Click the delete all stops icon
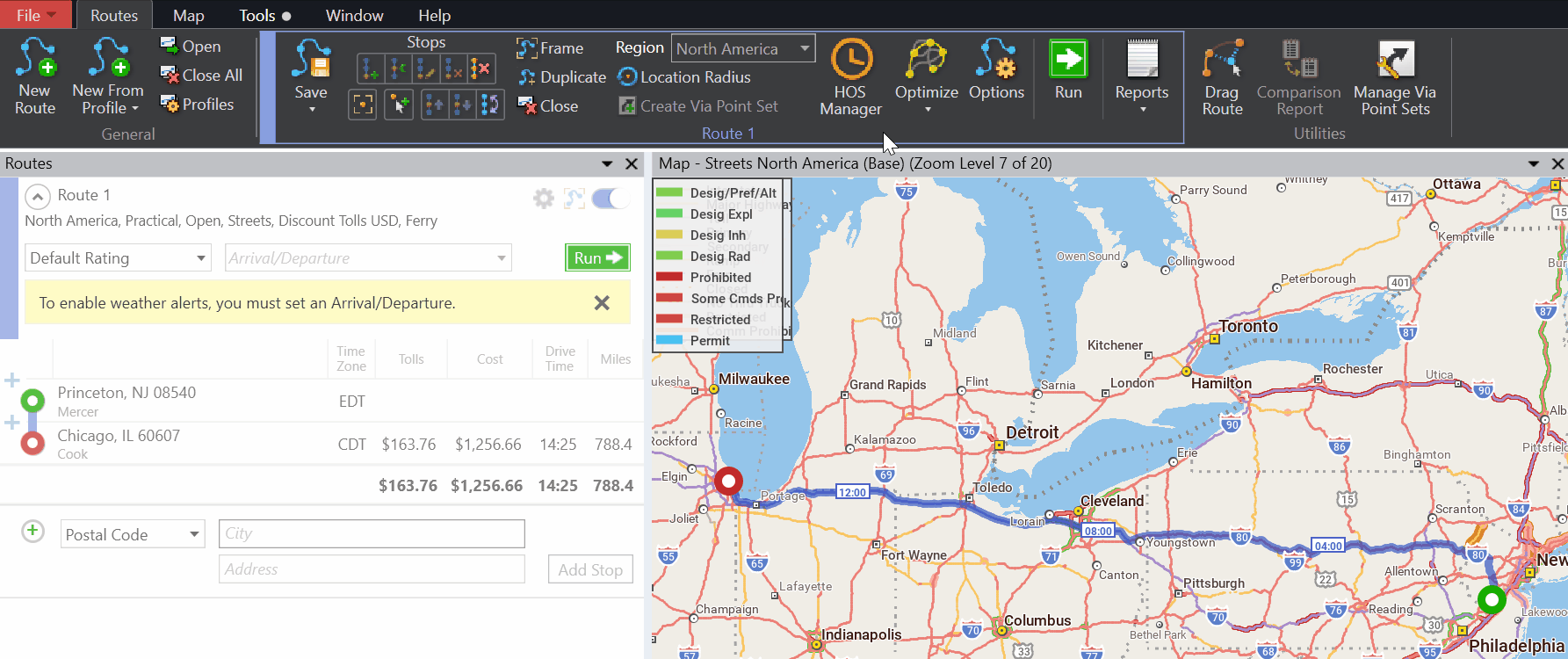Screen dimensions: 1568x659 (x=481, y=69)
